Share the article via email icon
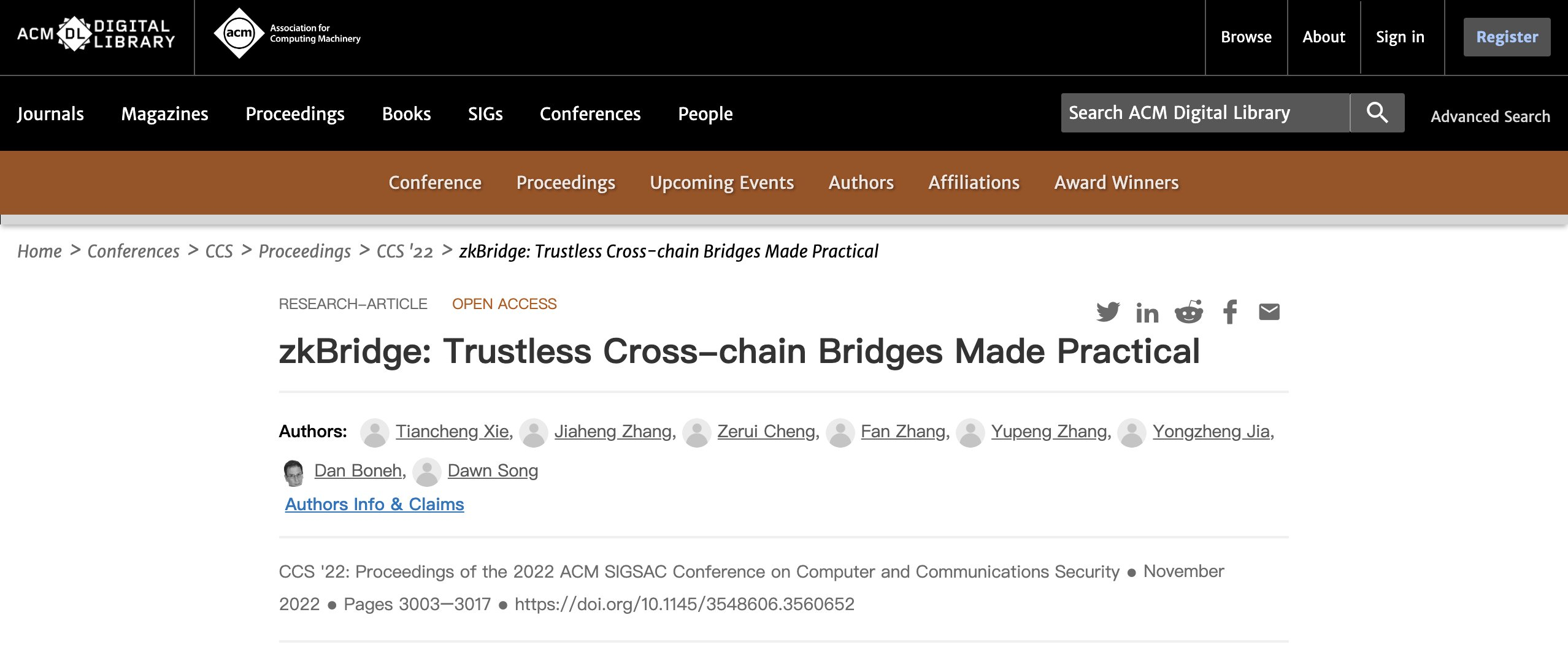 1269,312
